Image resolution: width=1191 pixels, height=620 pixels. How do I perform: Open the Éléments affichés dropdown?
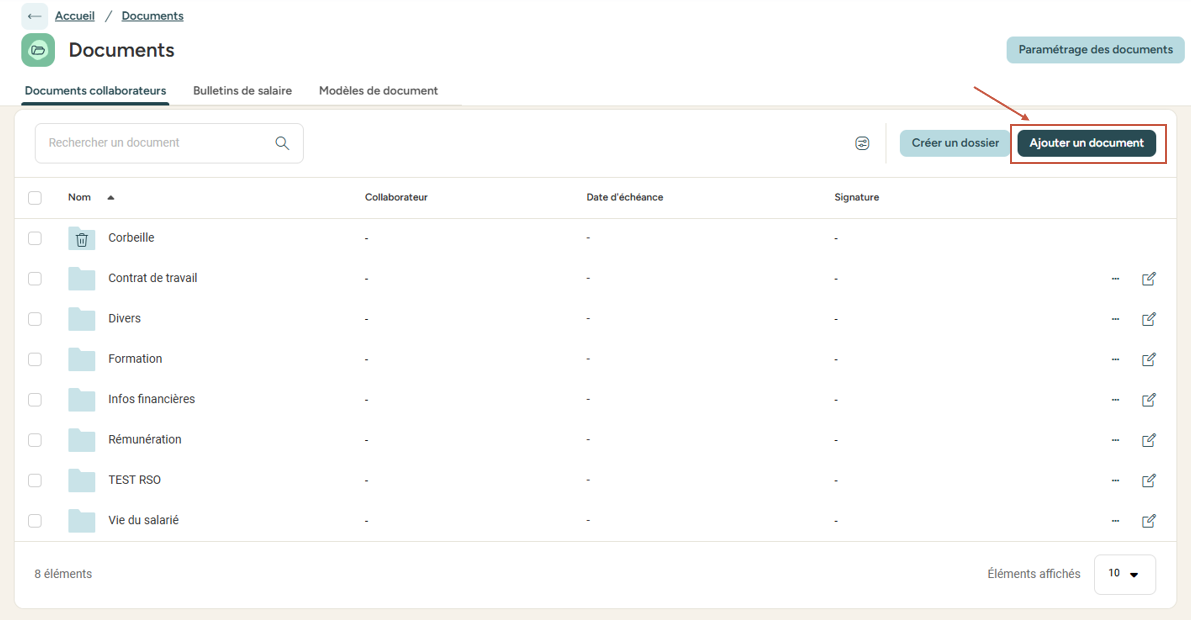[x=1124, y=574]
